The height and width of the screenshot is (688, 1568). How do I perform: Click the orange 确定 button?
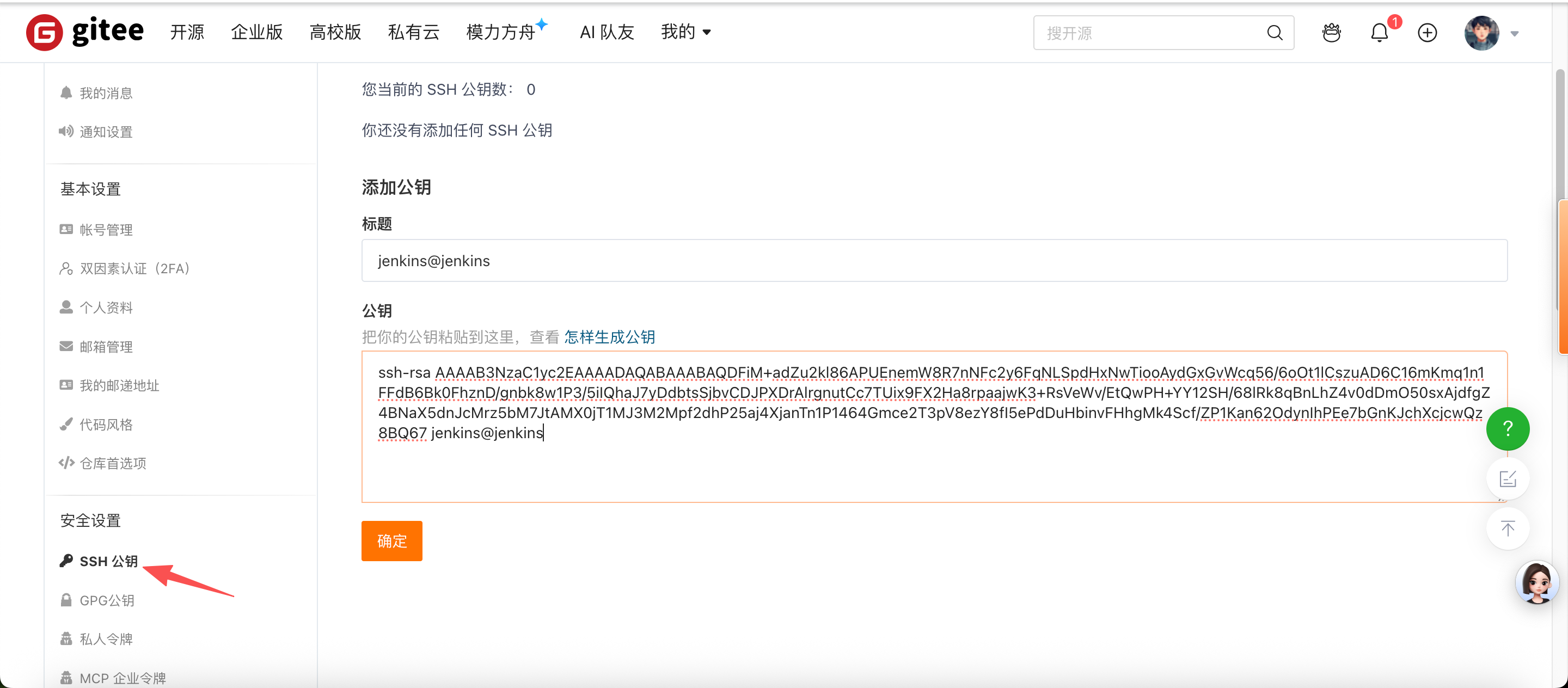coord(391,540)
